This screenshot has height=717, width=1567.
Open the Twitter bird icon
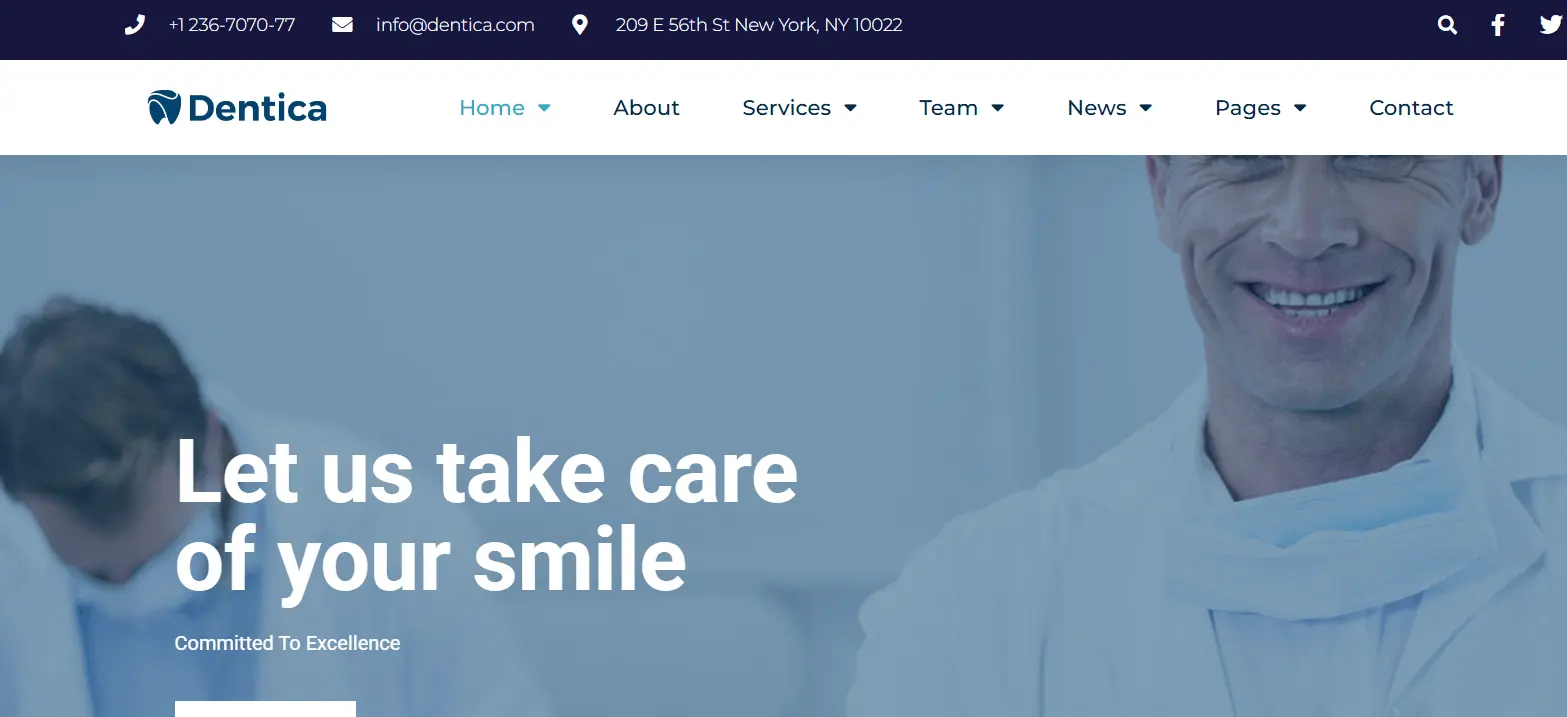pyautogui.click(x=1550, y=25)
